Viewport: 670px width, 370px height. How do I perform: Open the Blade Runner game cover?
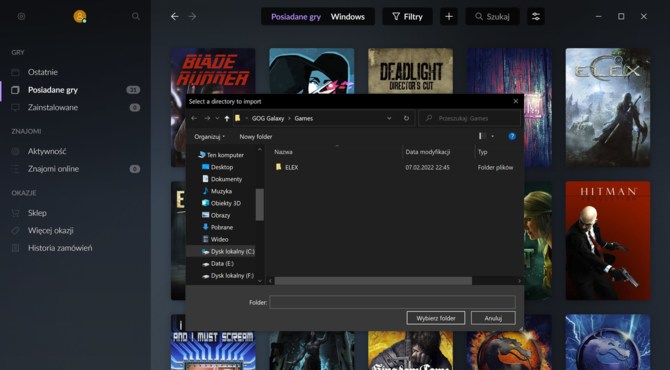[213, 70]
